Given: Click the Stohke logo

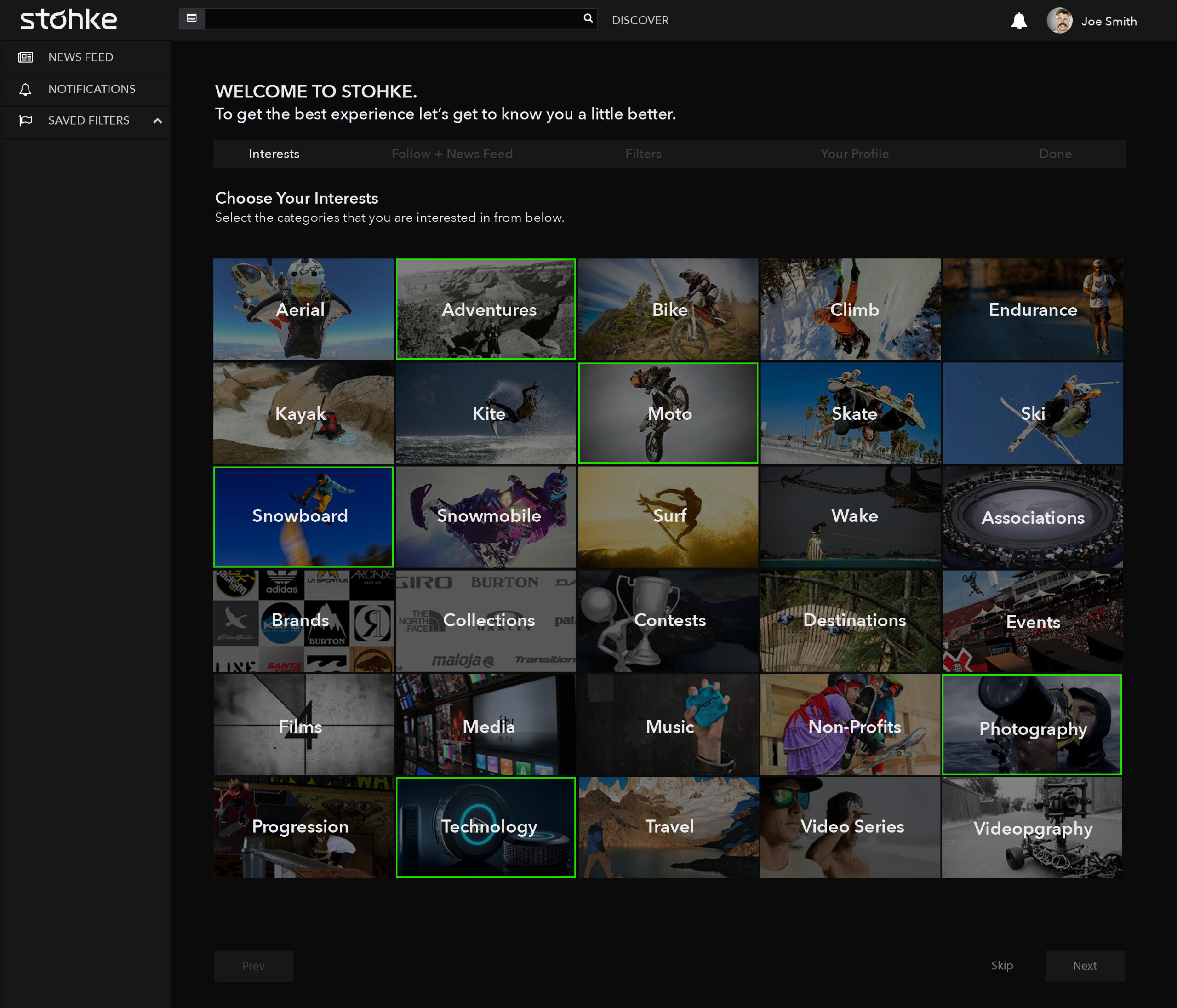Looking at the screenshot, I should click(69, 20).
